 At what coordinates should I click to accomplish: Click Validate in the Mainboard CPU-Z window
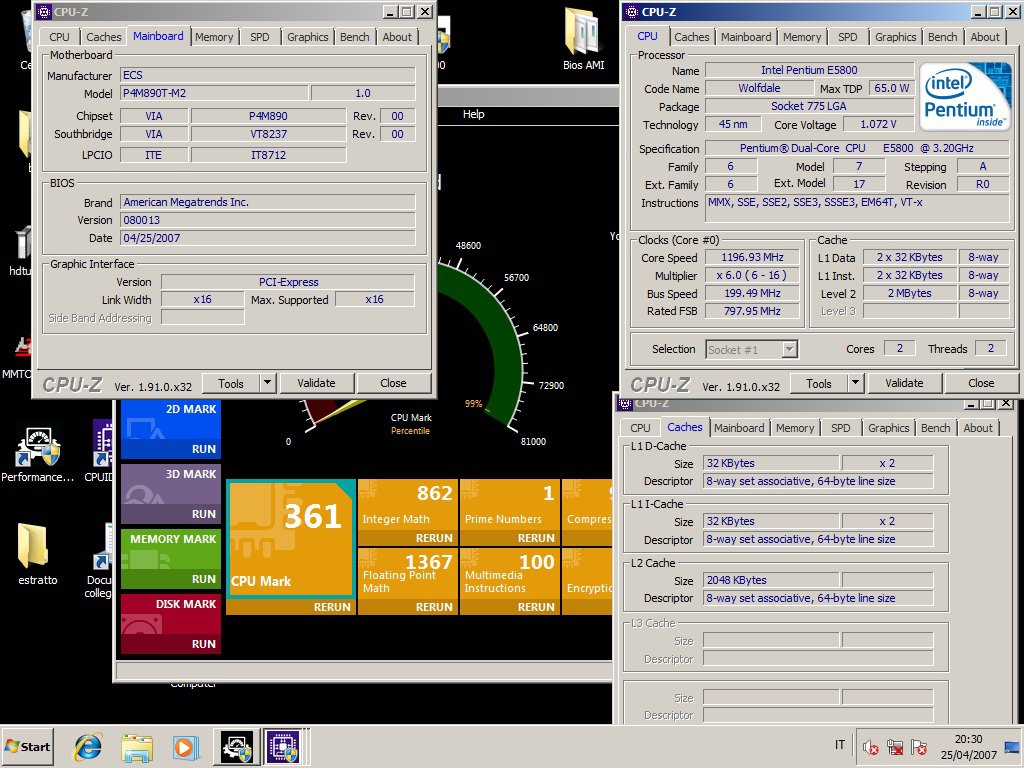point(316,383)
